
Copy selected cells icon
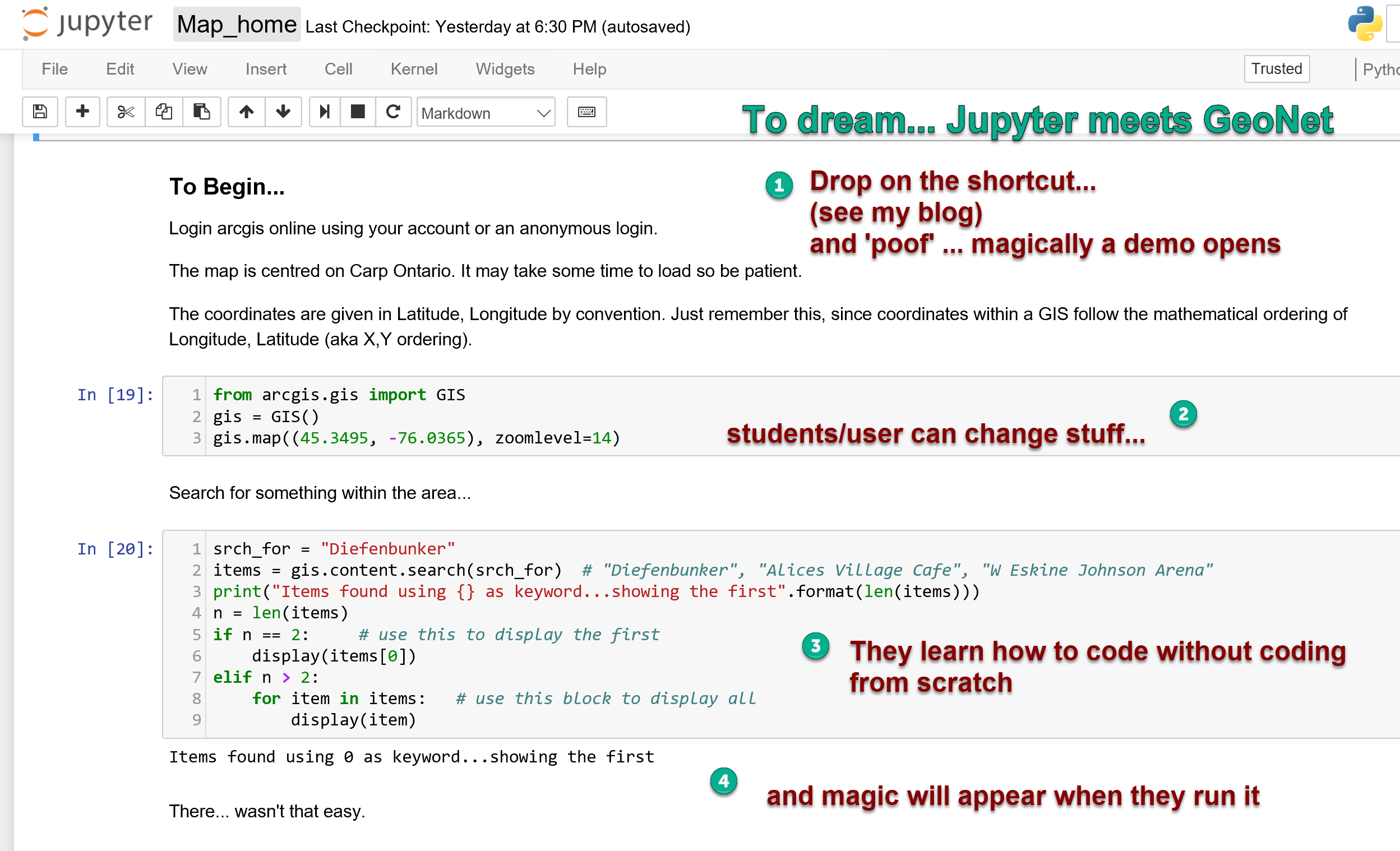[x=164, y=112]
